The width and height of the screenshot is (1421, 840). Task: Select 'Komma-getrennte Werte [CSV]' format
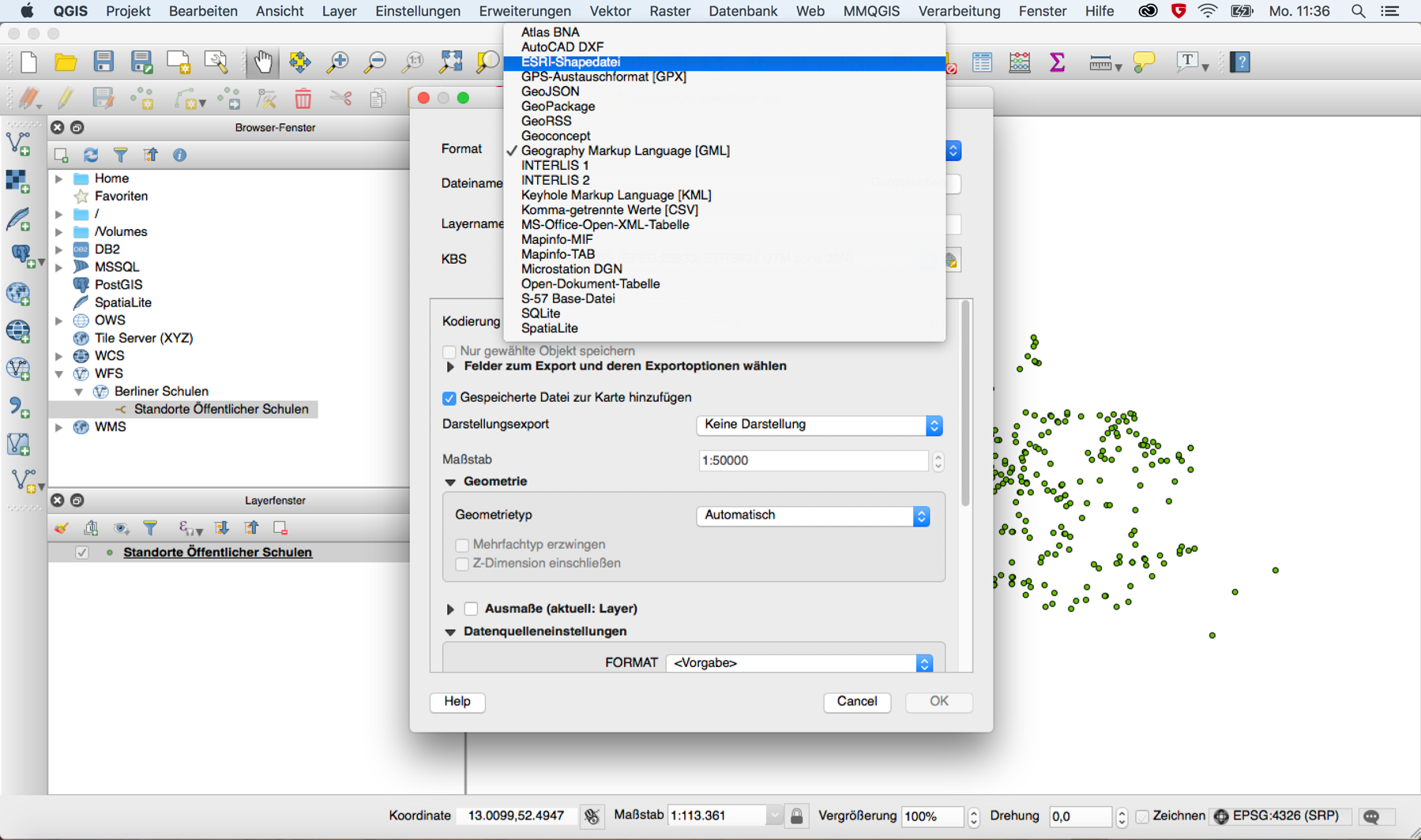click(724, 210)
